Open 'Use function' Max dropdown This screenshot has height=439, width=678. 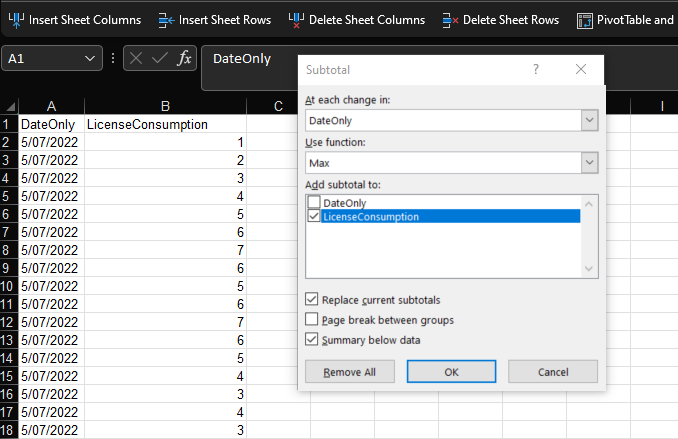tap(589, 163)
